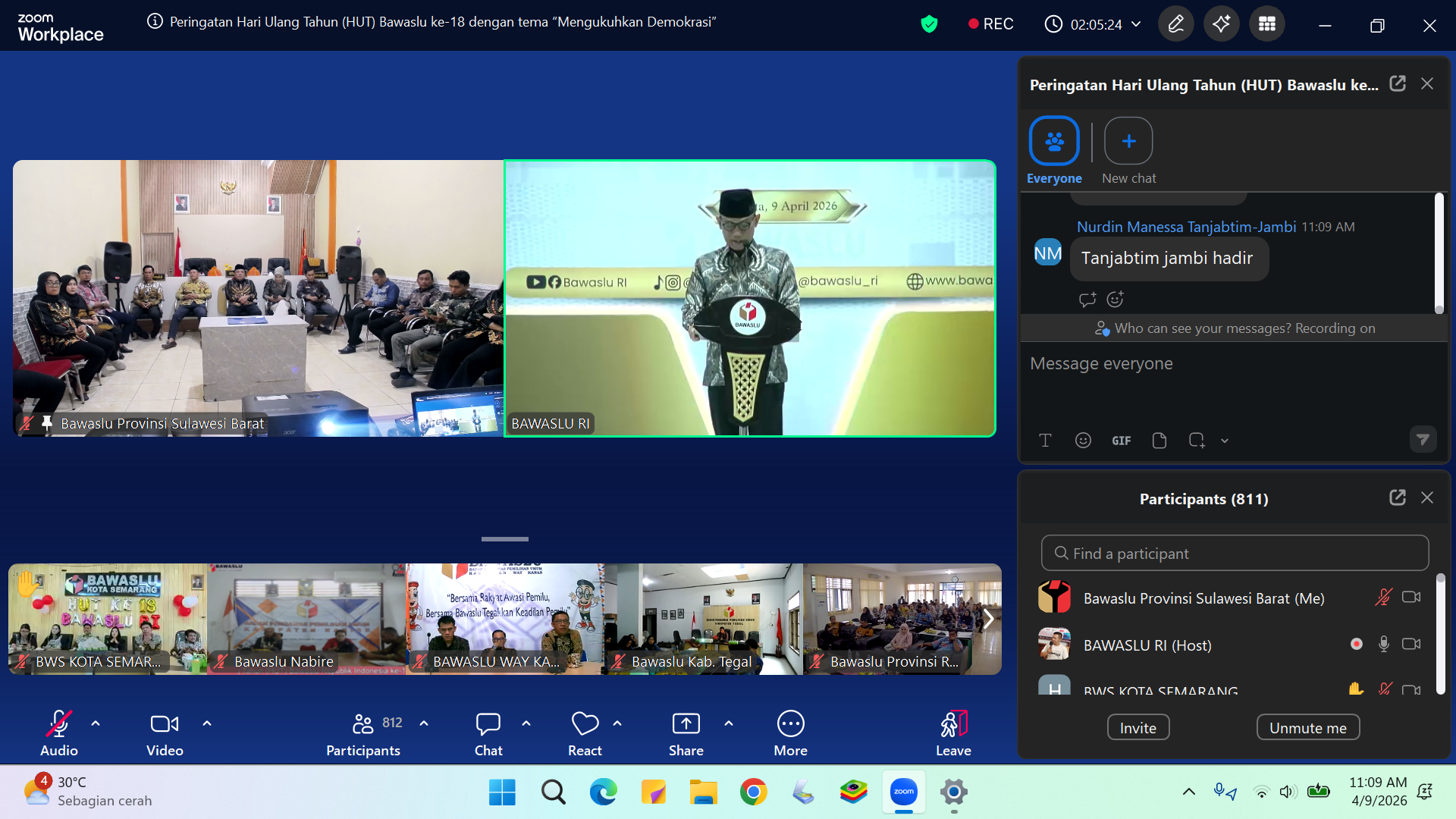
Task: Expand React options caret
Action: tap(617, 723)
